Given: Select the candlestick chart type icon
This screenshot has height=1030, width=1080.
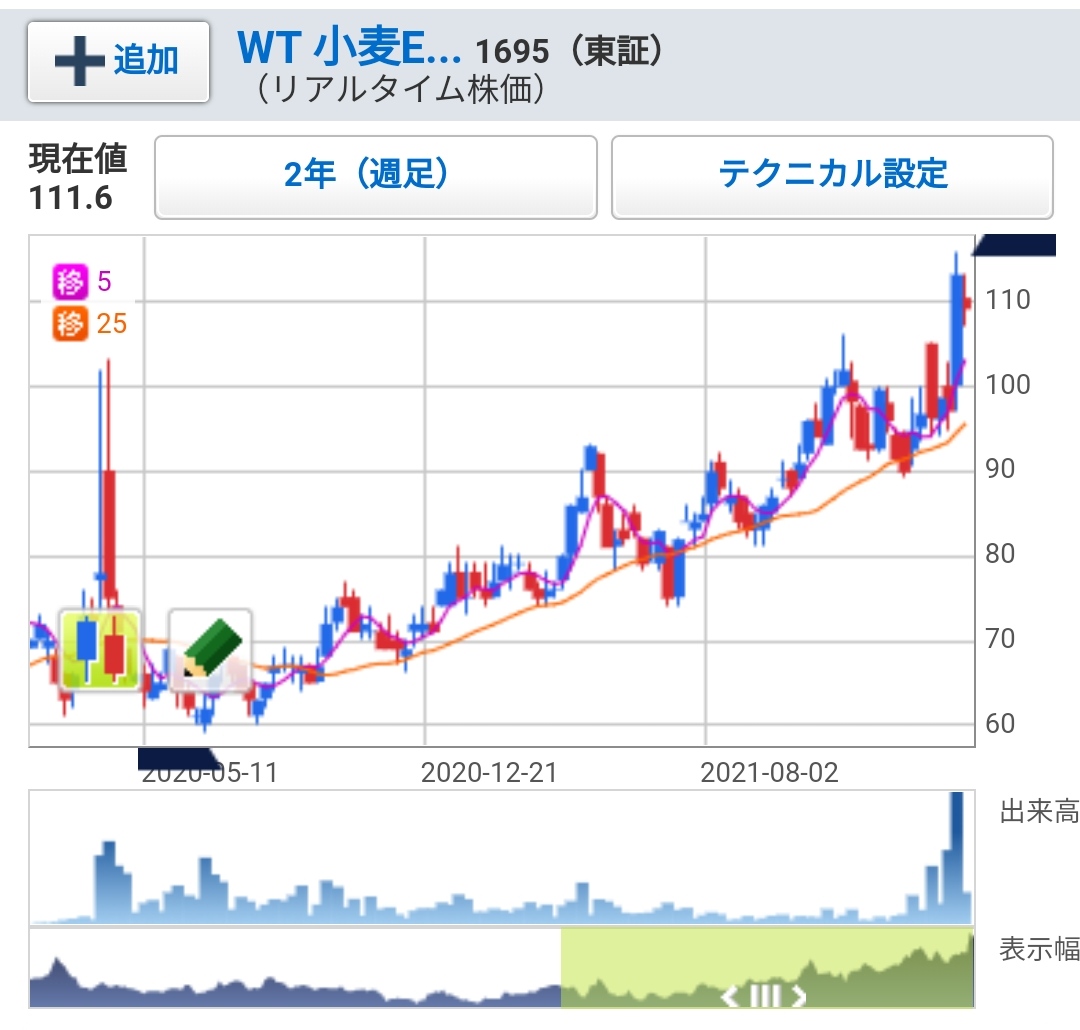Looking at the screenshot, I should 100,649.
